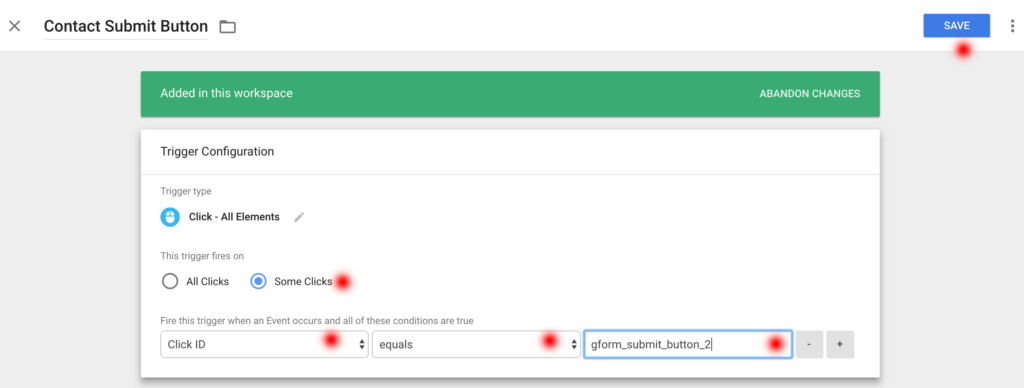1024x388 pixels.
Task: Click the All Clicks label text
Action: pos(207,282)
